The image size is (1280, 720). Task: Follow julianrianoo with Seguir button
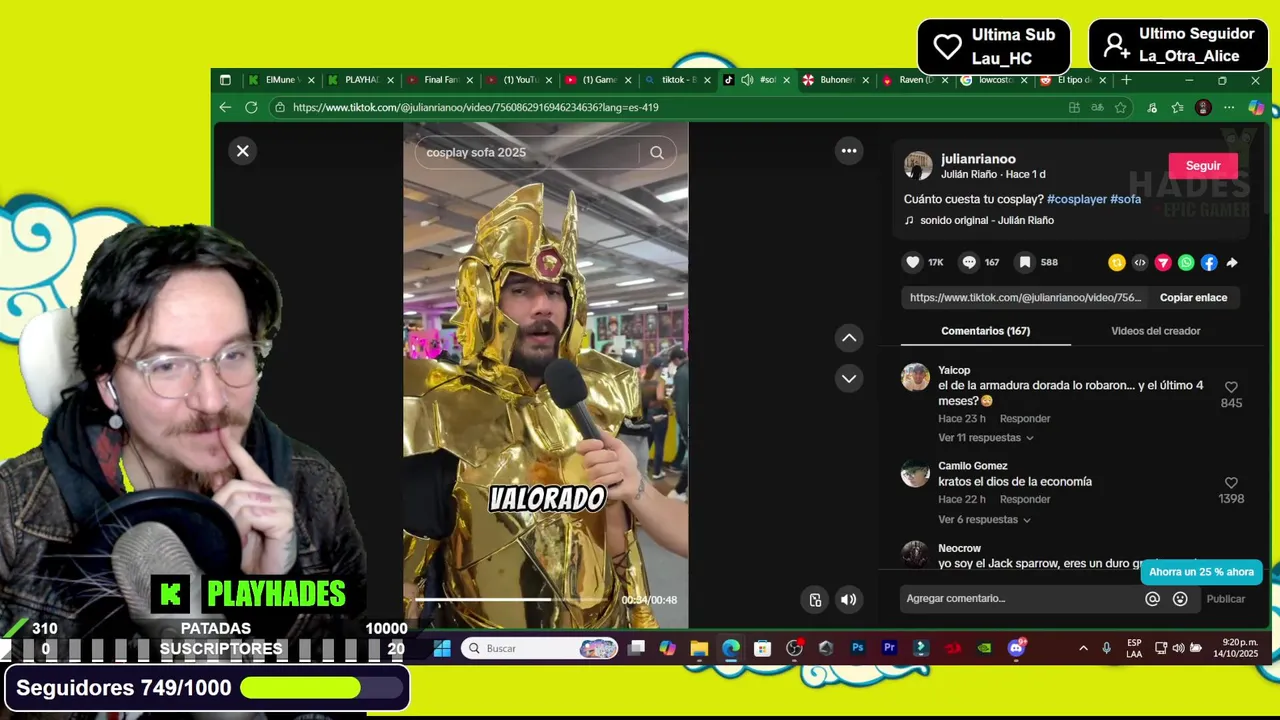[x=1203, y=166]
